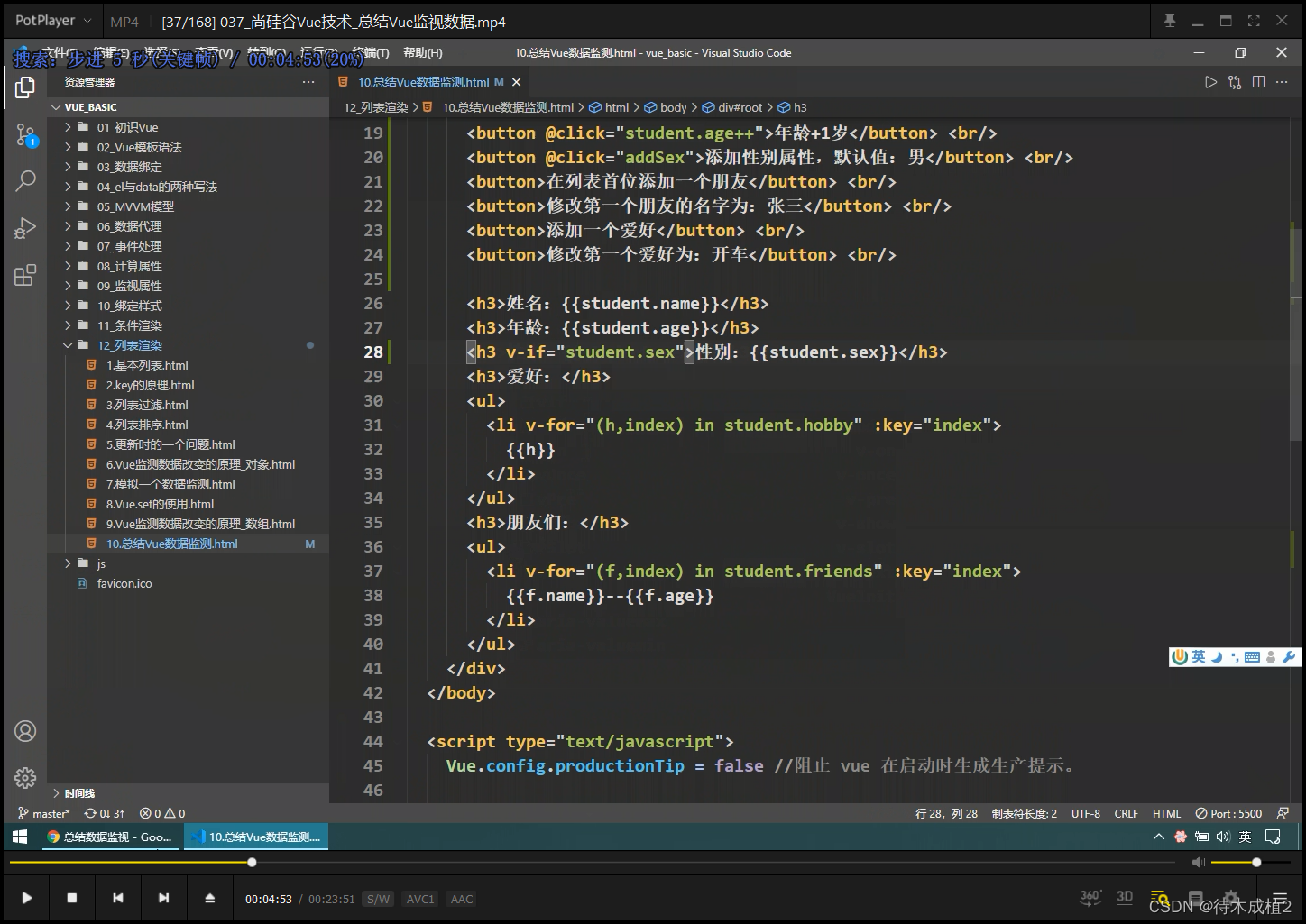Switch to the Chrome 总结数据监视 taskbar item
Viewport: 1306px width, 924px height.
[110, 837]
